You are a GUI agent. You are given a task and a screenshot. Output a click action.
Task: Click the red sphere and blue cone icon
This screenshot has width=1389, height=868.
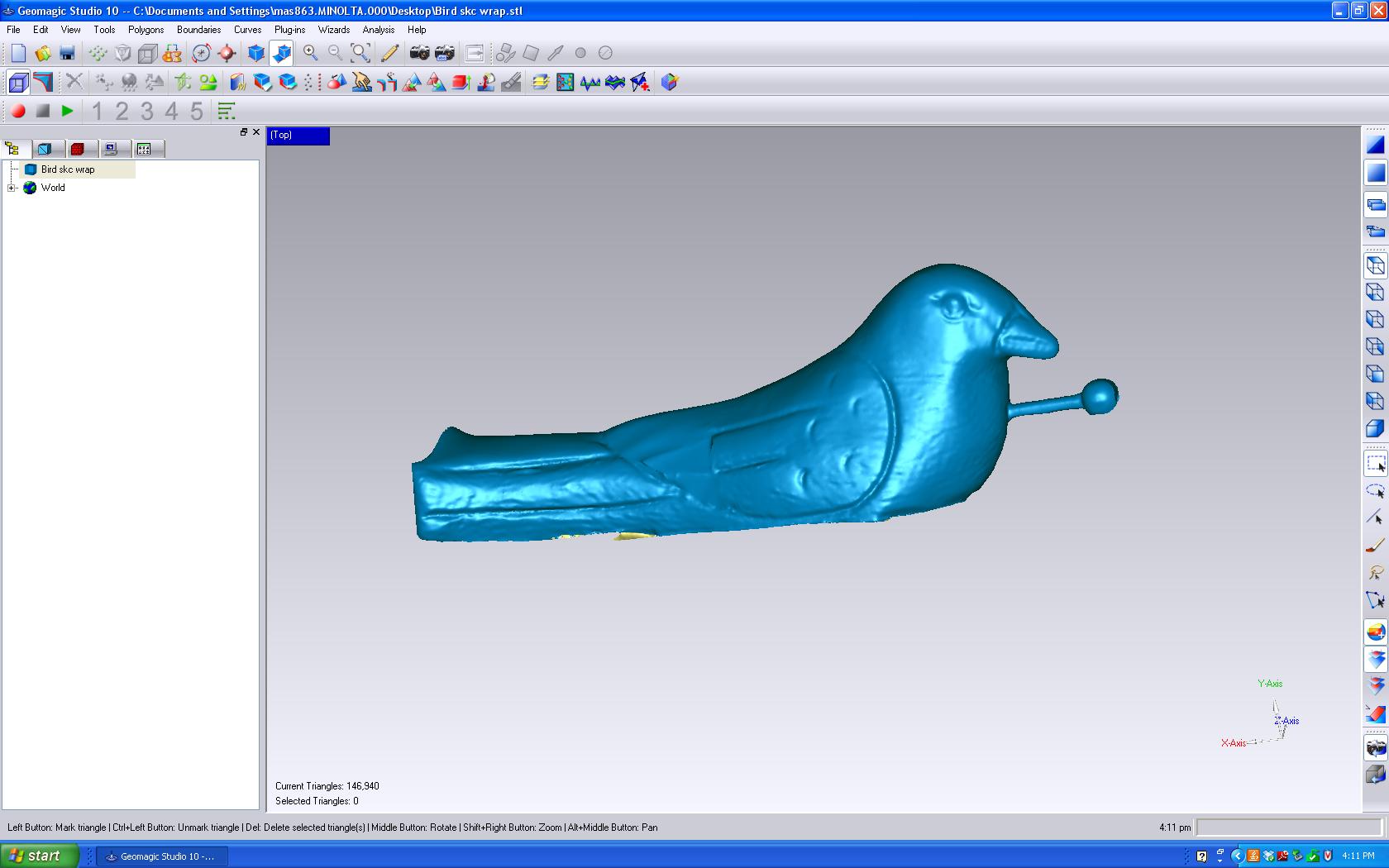coord(337,82)
